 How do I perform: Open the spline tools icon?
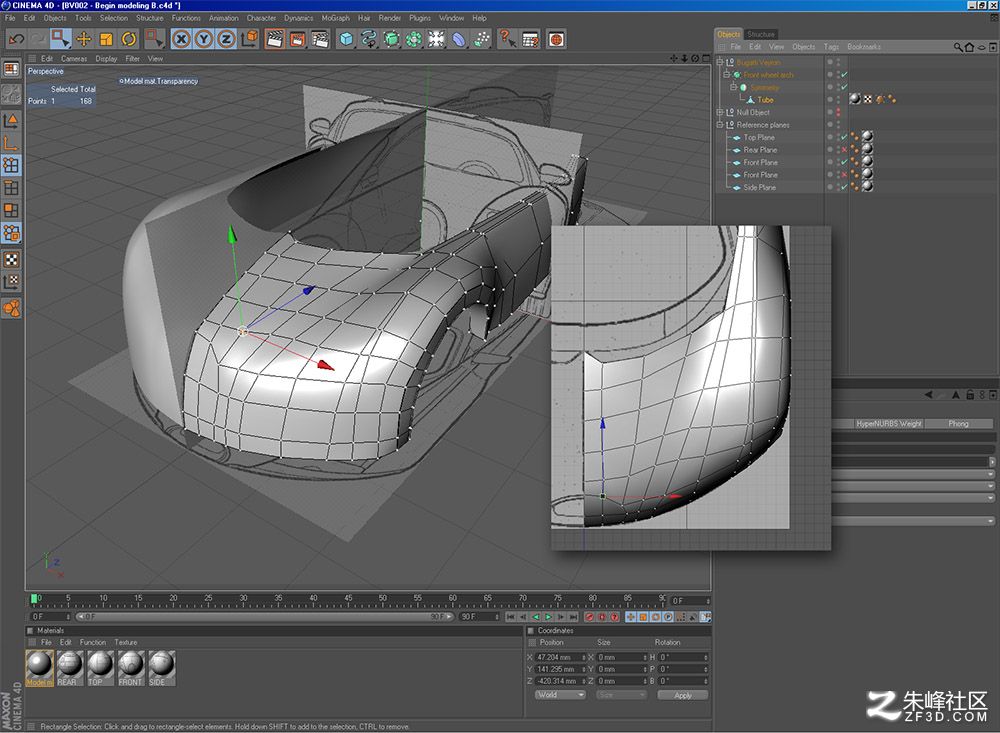pyautogui.click(x=369, y=40)
